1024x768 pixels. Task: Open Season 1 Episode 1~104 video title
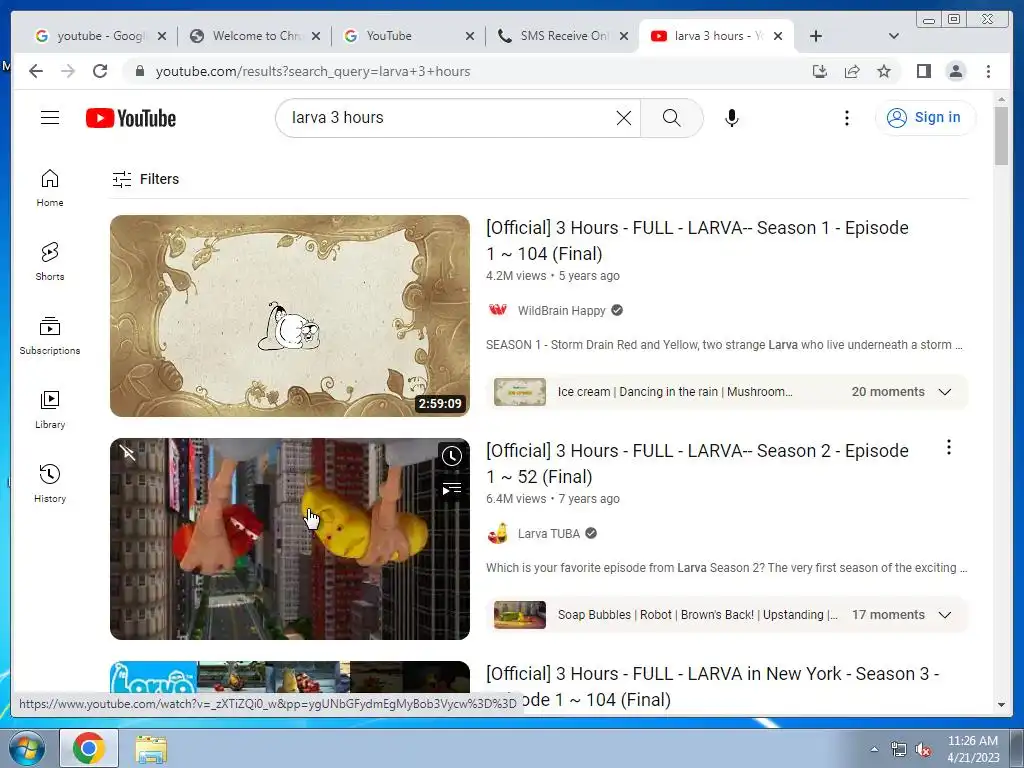click(697, 240)
